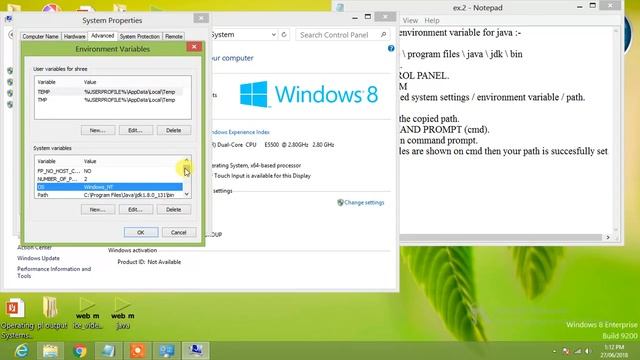The width and height of the screenshot is (640, 360).
Task: Switch to the Hardware tab
Action: point(75,36)
